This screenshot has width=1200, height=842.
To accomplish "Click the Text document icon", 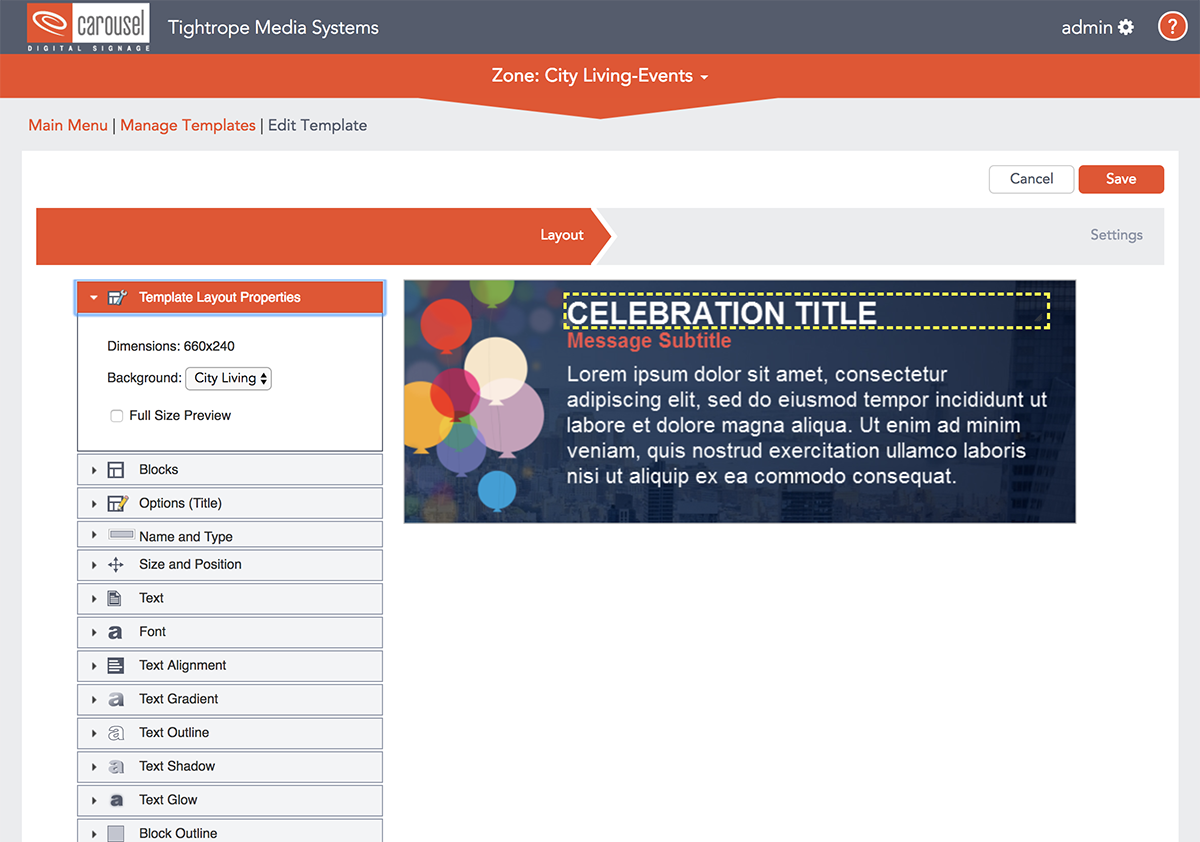I will 116,599.
